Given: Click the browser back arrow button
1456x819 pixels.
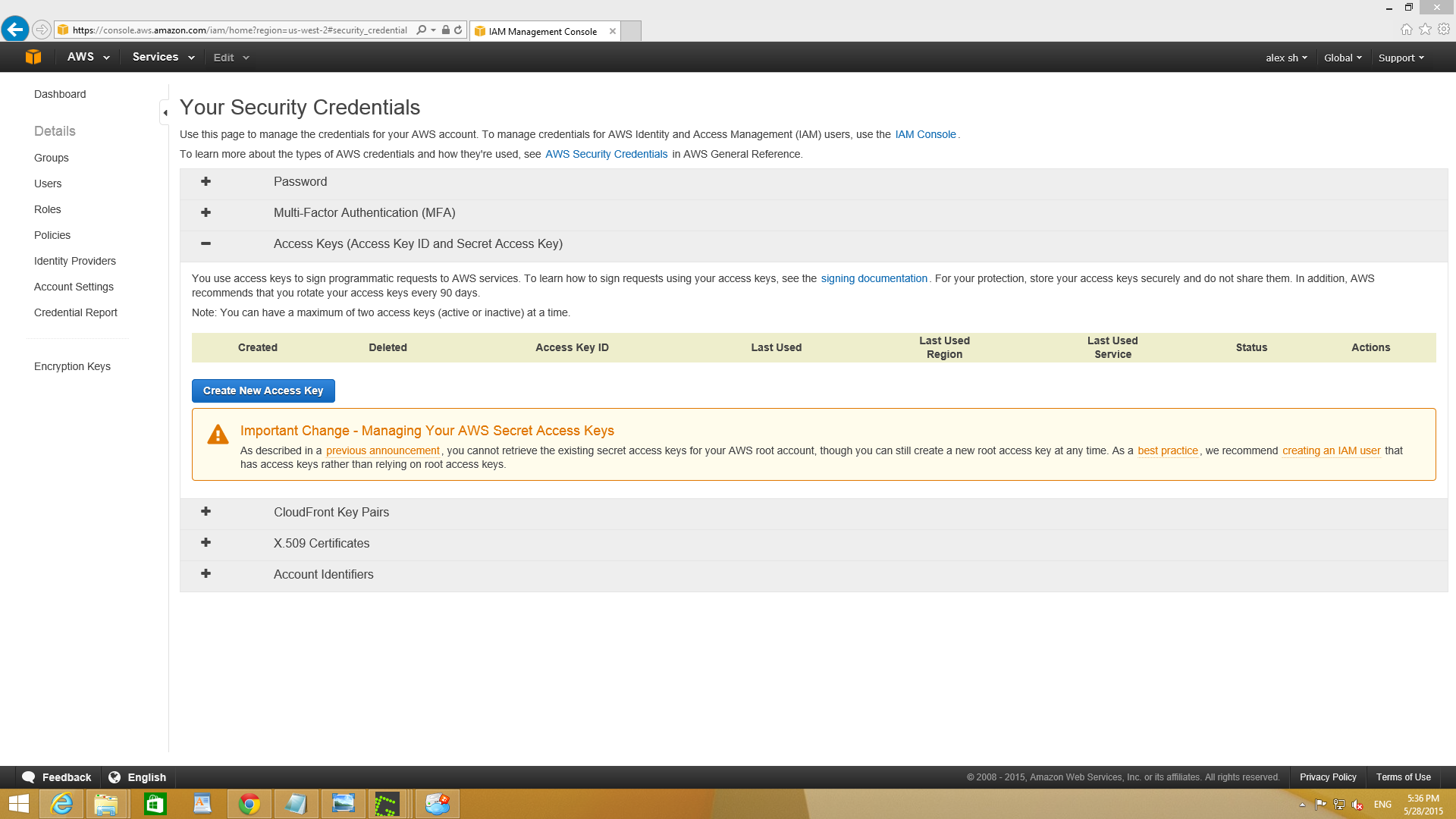Looking at the screenshot, I should 14,30.
